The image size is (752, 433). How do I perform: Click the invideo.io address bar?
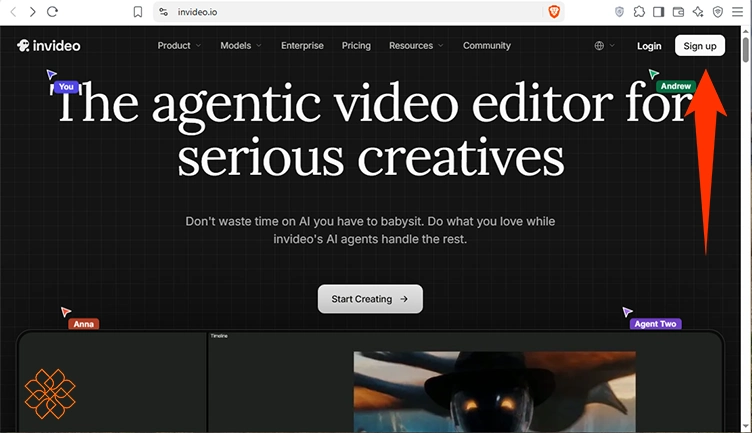(x=359, y=12)
